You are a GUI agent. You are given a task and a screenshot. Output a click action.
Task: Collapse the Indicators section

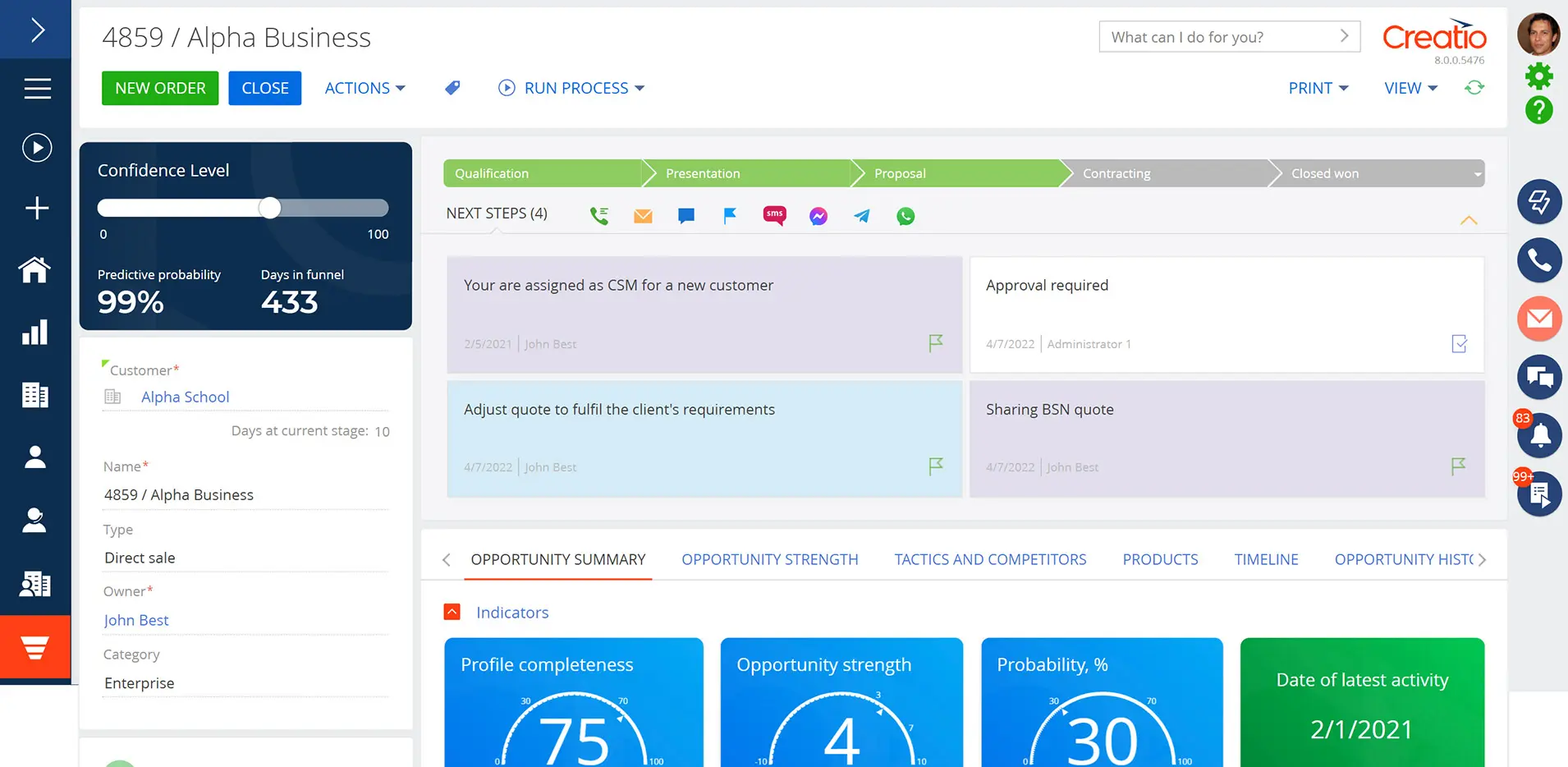452,612
